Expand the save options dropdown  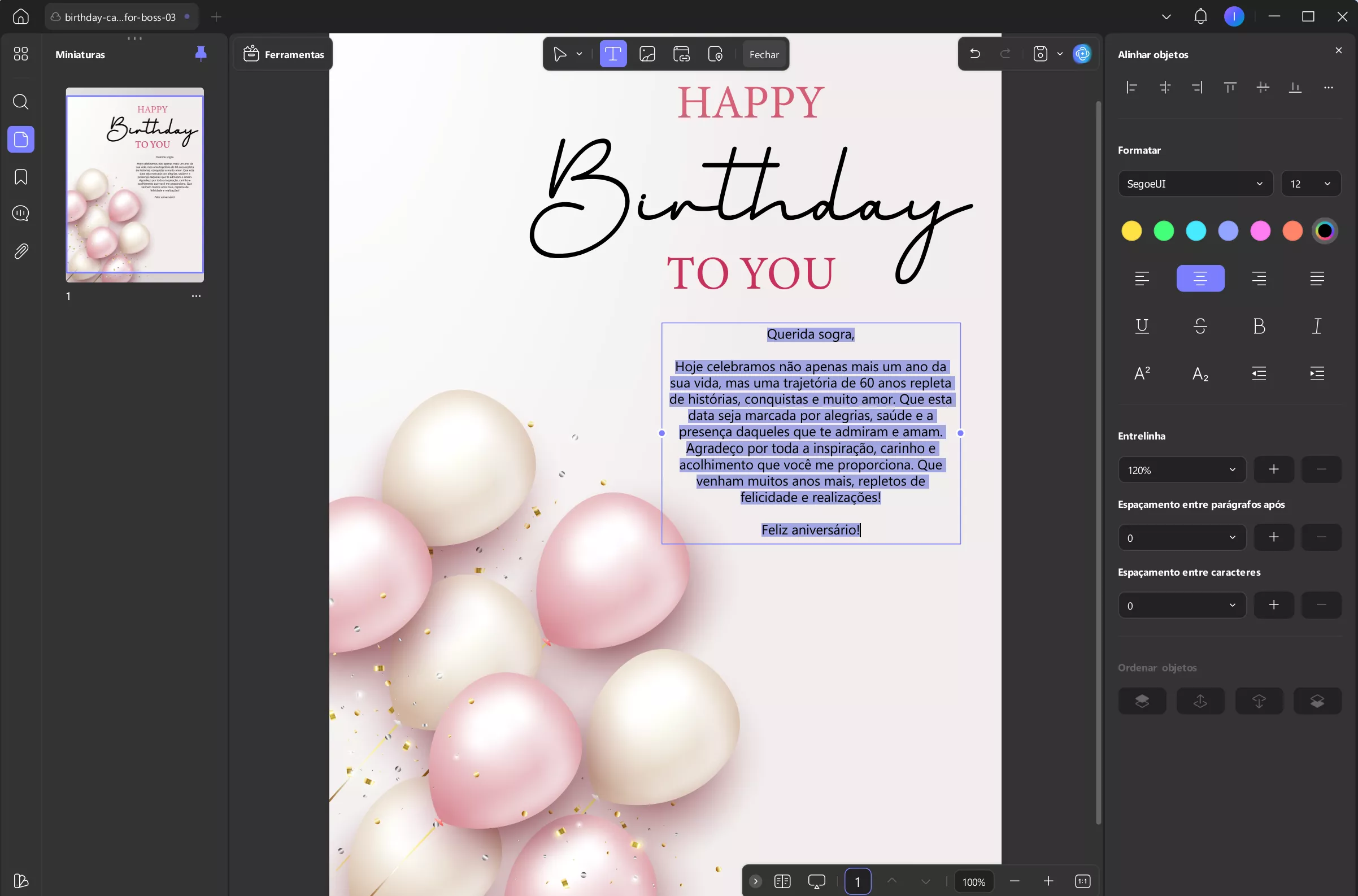(x=1060, y=54)
